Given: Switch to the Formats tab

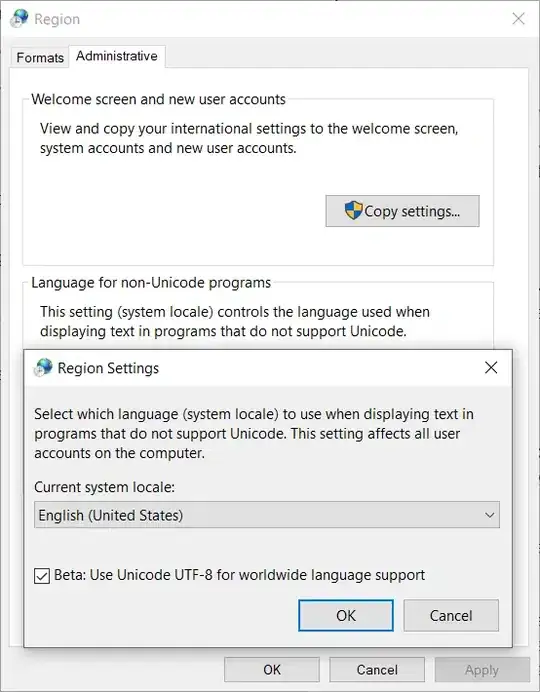Looking at the screenshot, I should point(40,57).
